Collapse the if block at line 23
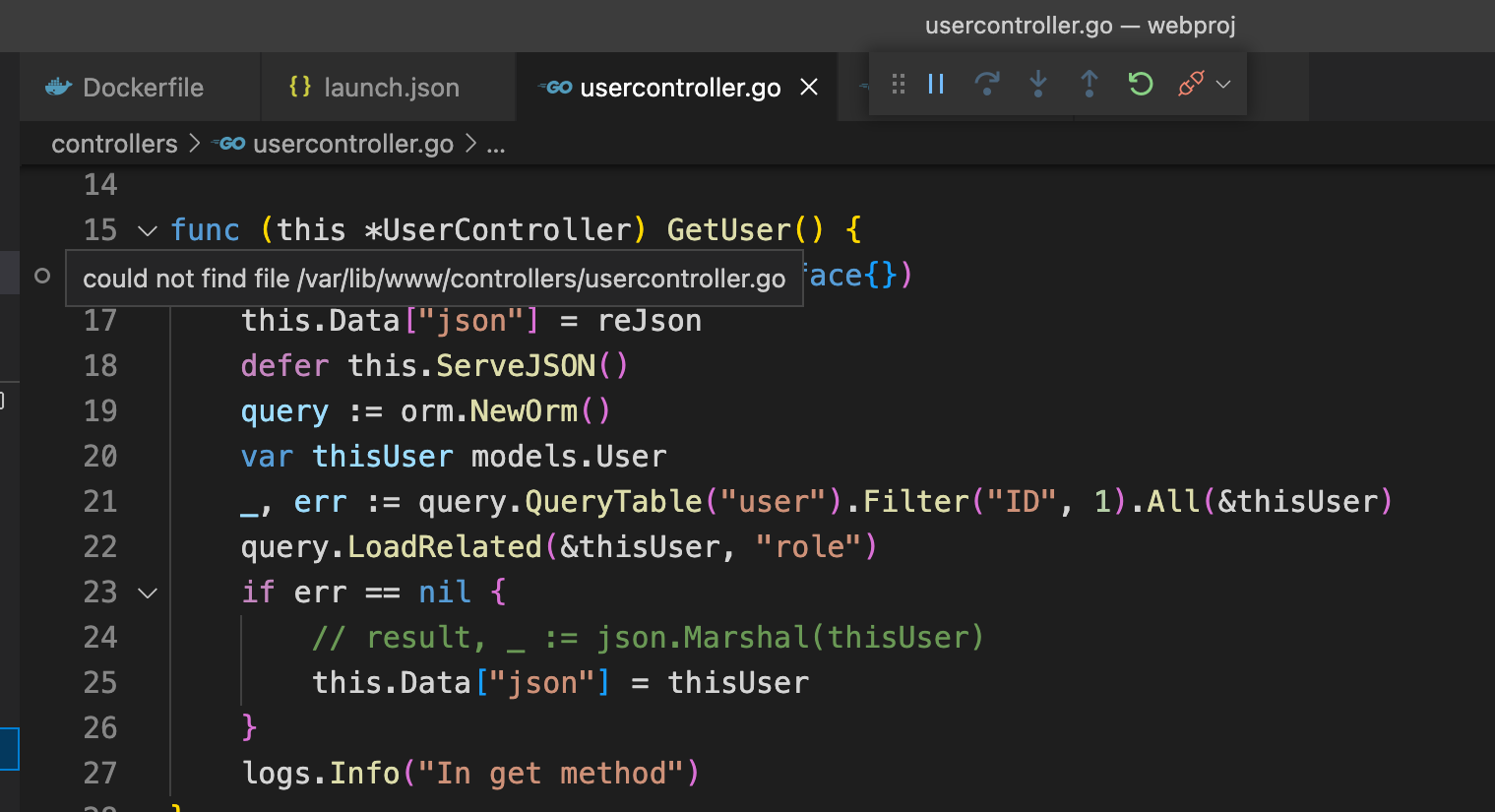This screenshot has width=1495, height=812. 147,592
